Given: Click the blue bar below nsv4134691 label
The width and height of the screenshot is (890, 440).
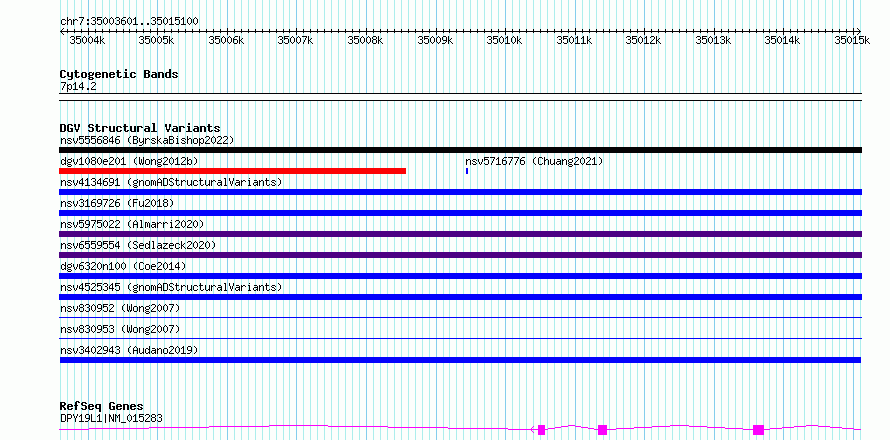Looking at the screenshot, I should coord(460,192).
